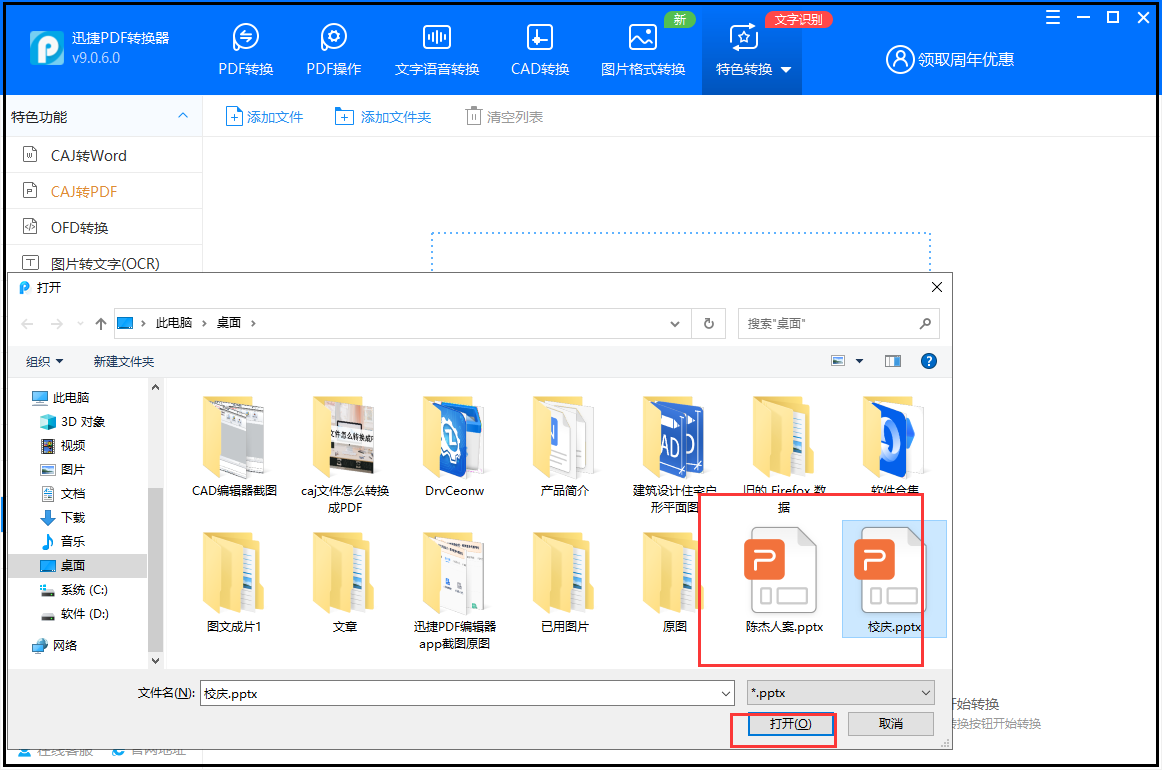The height and width of the screenshot is (770, 1162).
Task: Go forward in file dialog navigation
Action: tap(56, 324)
